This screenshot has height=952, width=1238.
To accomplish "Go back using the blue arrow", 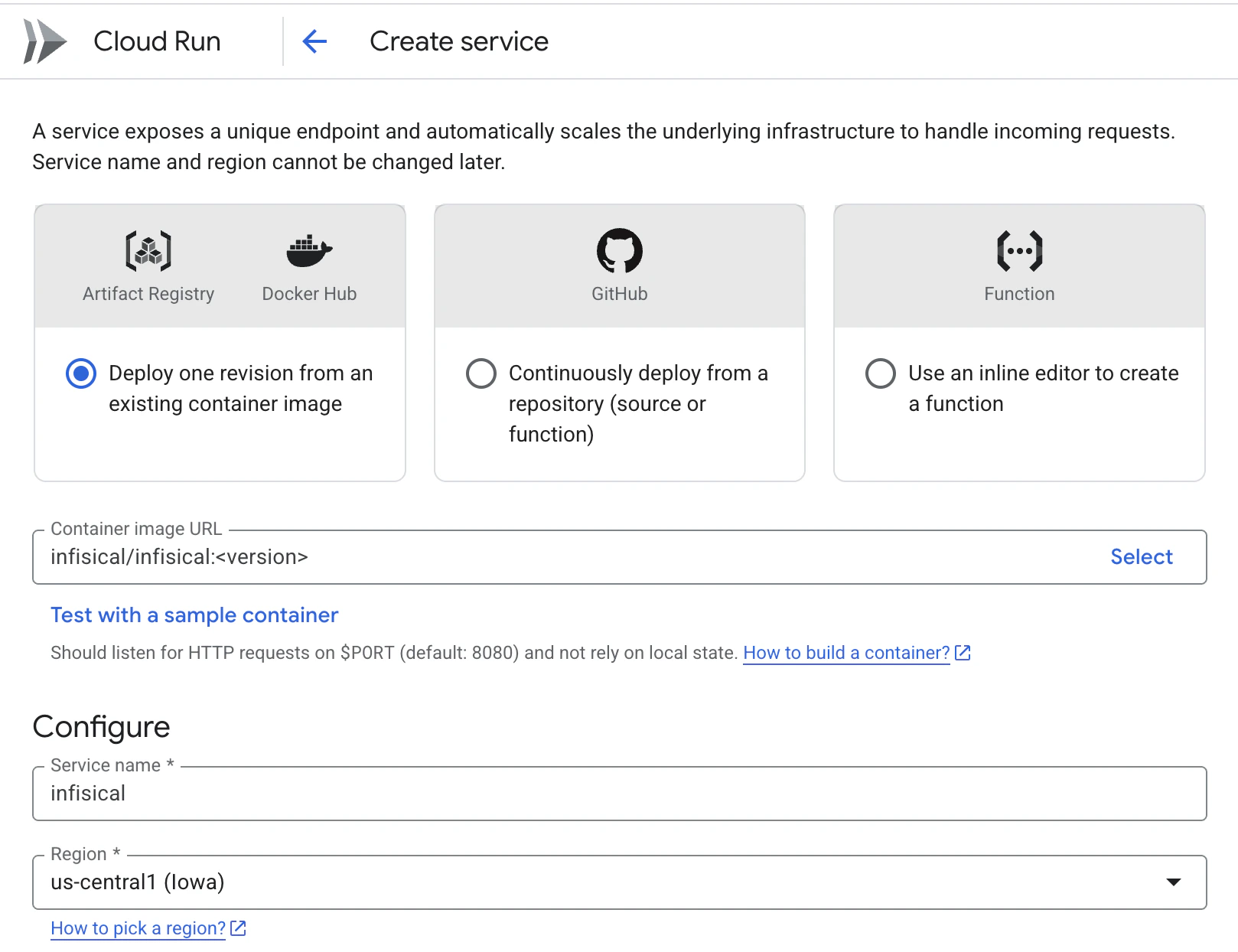I will [x=314, y=41].
